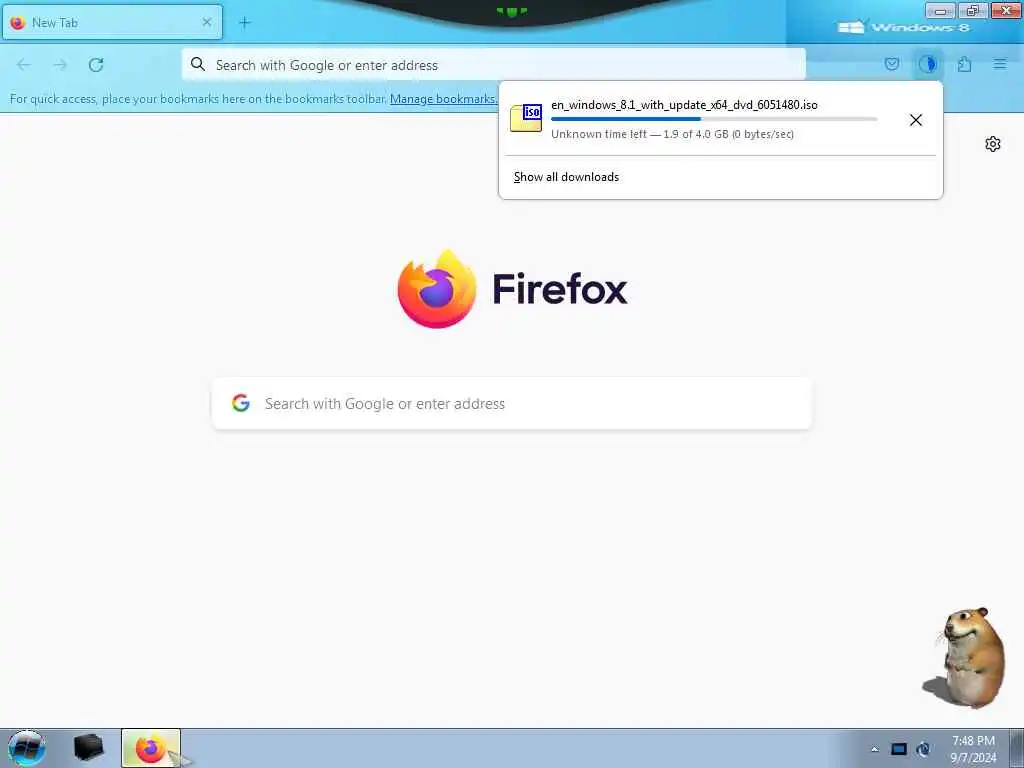Image resolution: width=1024 pixels, height=768 pixels.
Task: Close the New Tab tab
Action: click(207, 22)
